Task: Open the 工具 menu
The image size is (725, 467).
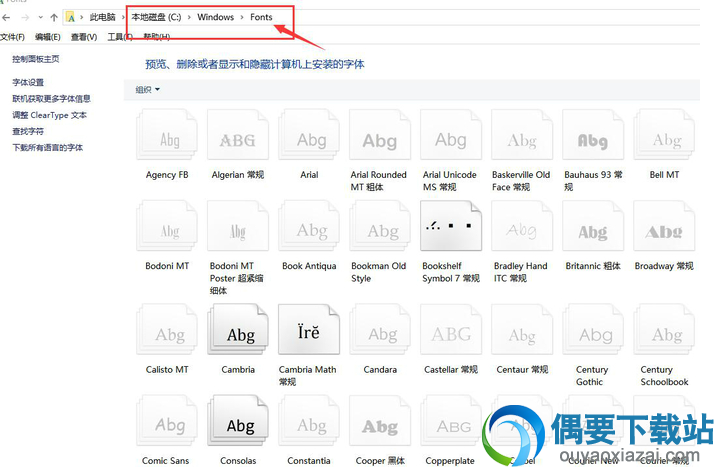Action: point(120,37)
